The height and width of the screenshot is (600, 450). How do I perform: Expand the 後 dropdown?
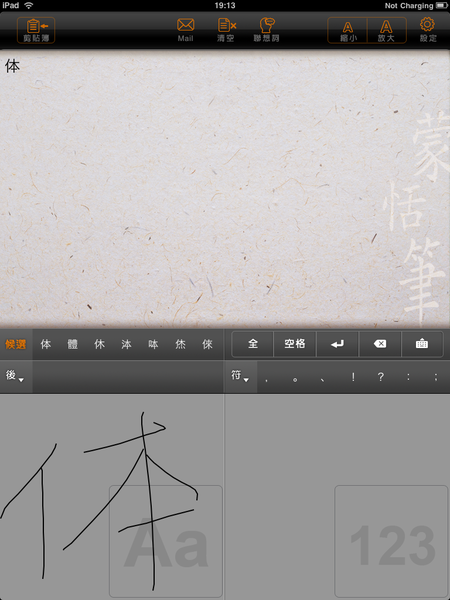coord(15,376)
